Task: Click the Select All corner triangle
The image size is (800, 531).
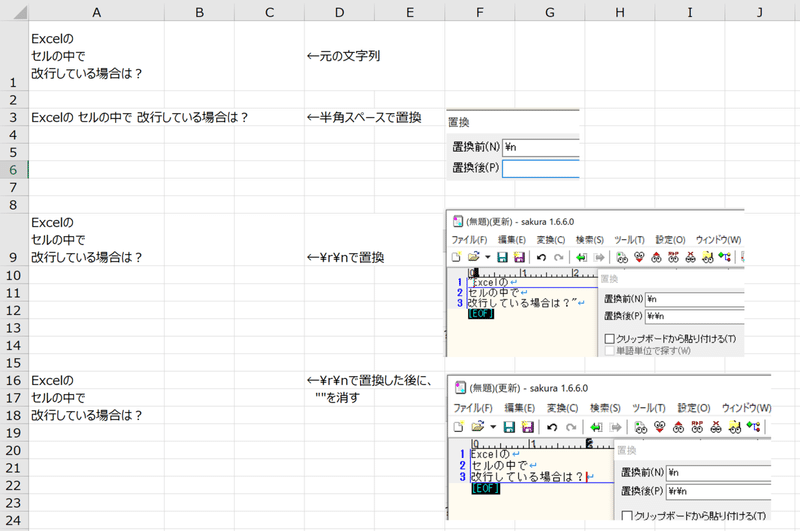Action: 19,12
